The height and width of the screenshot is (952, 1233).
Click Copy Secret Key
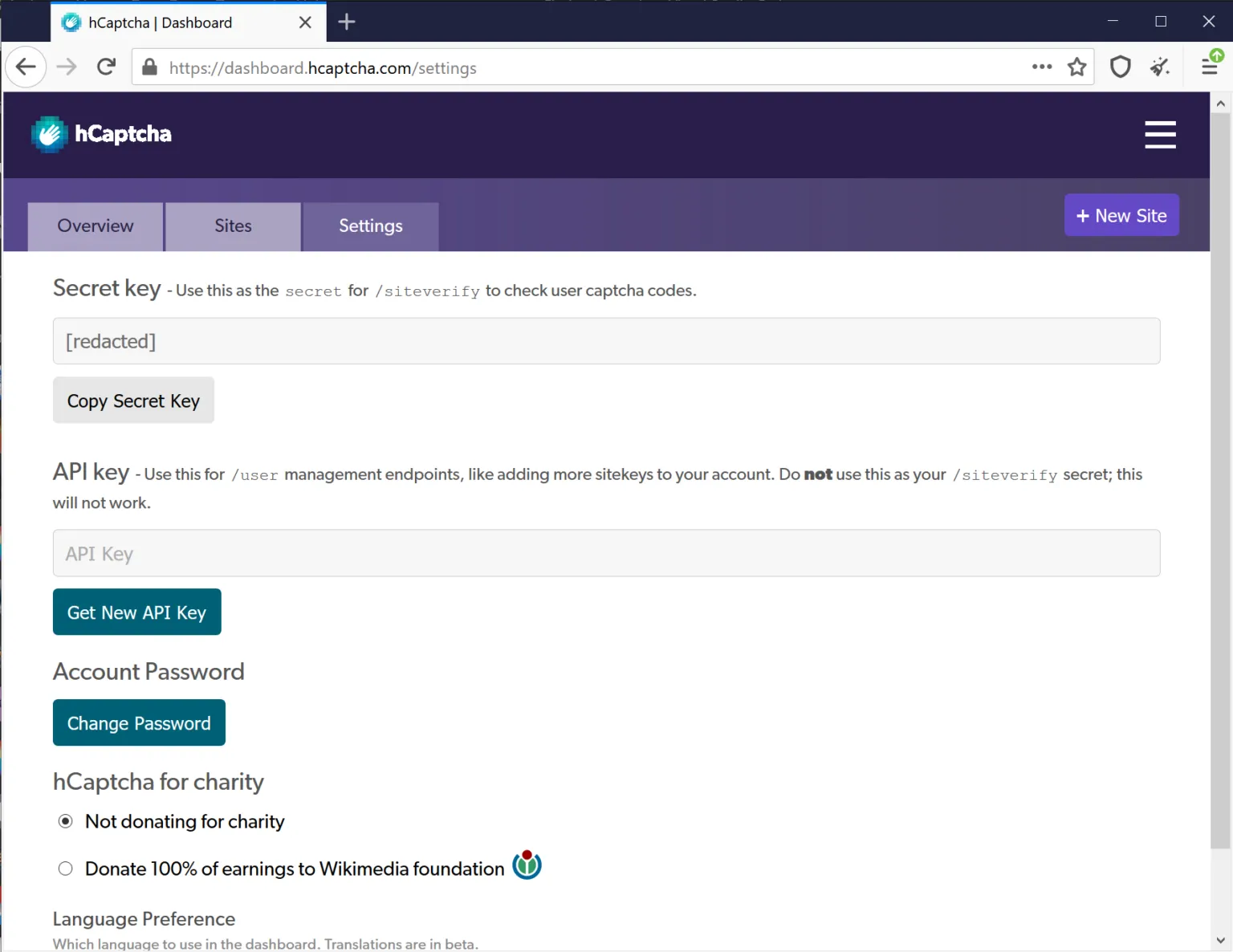coord(133,400)
